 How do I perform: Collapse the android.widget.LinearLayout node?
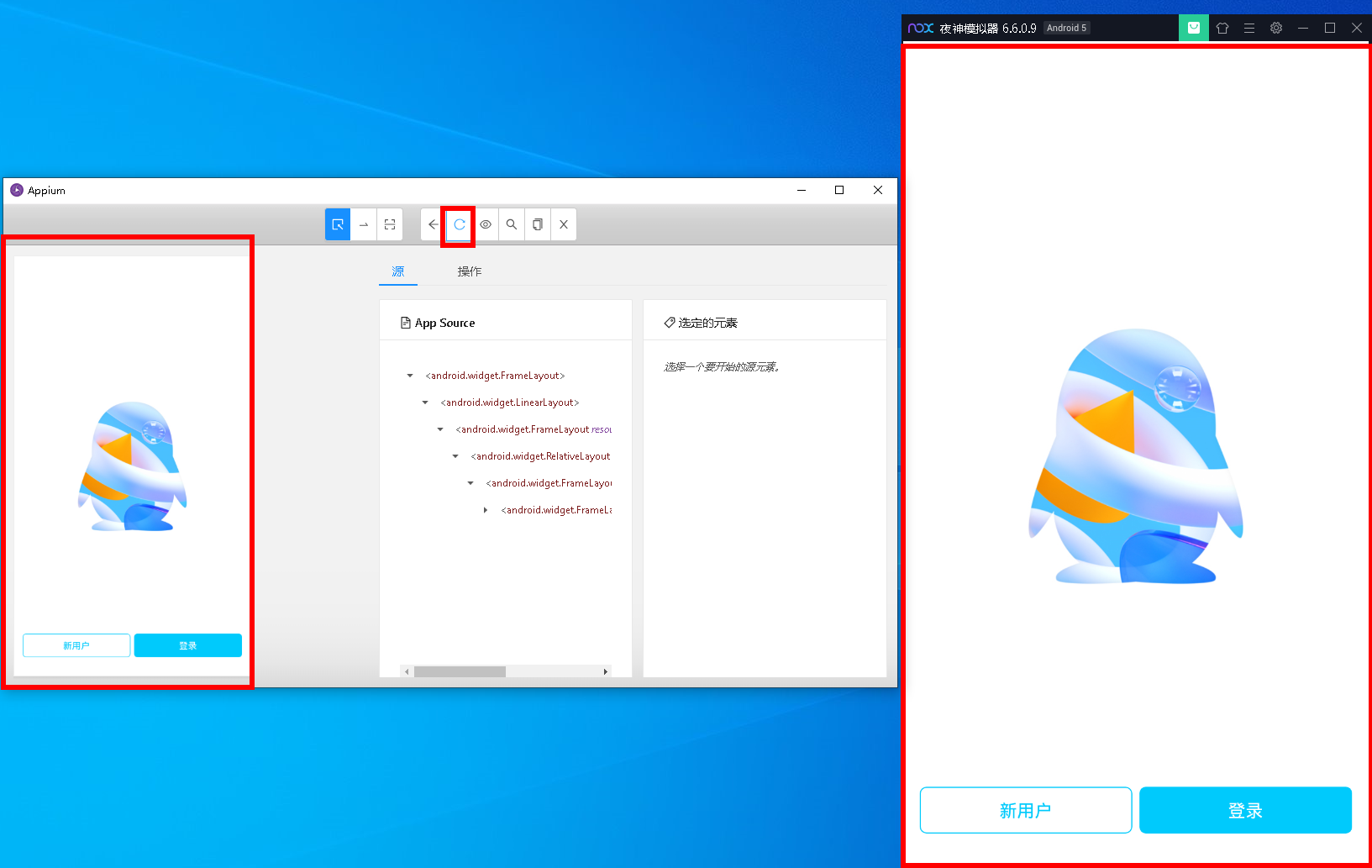425,402
